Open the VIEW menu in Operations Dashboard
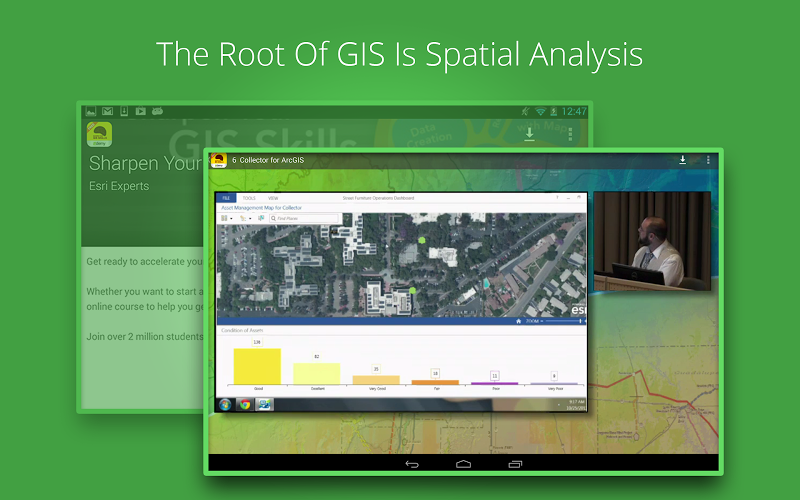800x500 pixels. 273,198
